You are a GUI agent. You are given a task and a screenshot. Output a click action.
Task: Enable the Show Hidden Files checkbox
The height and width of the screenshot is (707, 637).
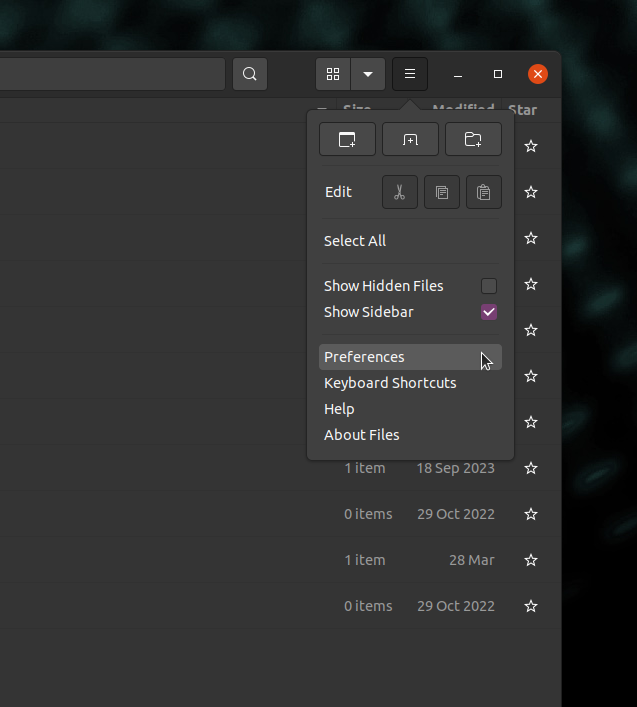489,286
